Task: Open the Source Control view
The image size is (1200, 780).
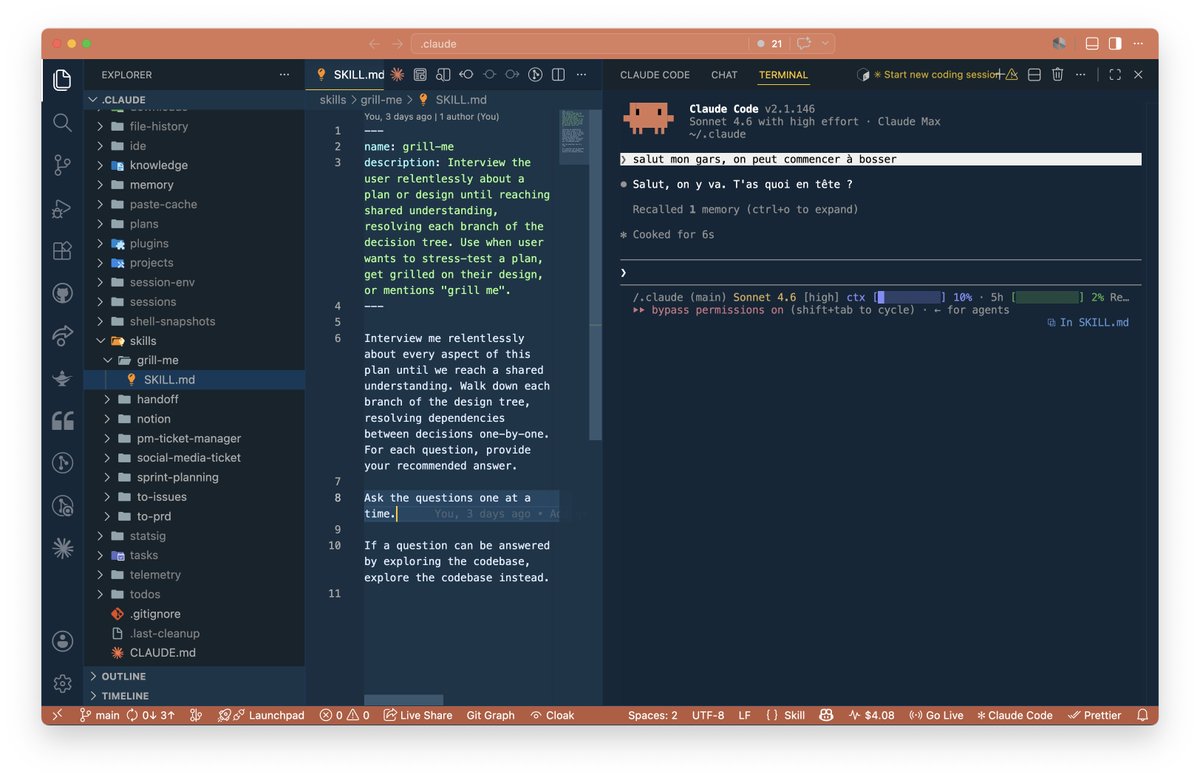Action: pyautogui.click(x=62, y=165)
